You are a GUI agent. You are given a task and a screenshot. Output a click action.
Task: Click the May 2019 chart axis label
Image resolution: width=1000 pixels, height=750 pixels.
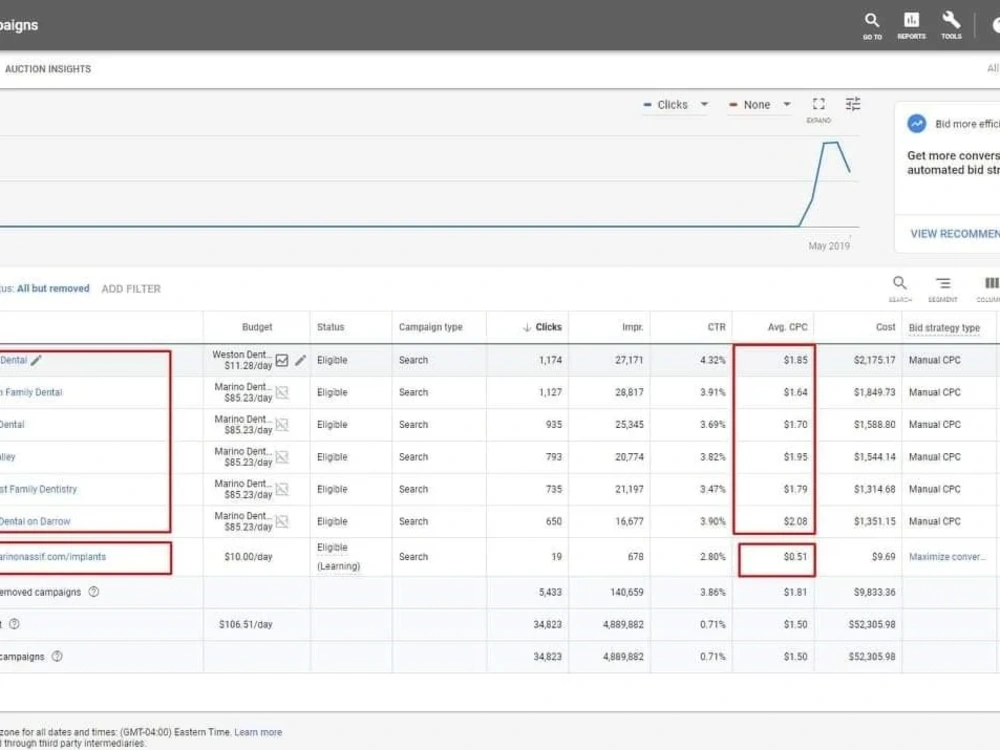pyautogui.click(x=829, y=246)
